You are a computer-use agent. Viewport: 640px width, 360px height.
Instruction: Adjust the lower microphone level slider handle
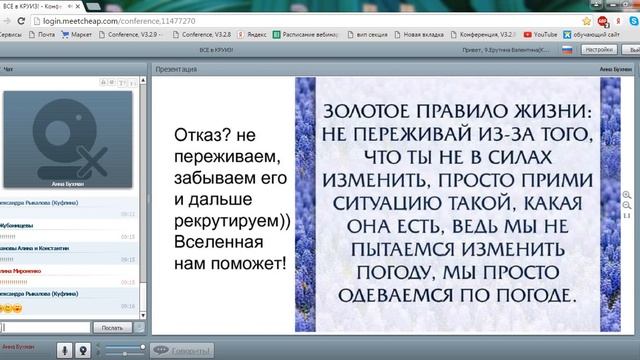tap(124, 354)
